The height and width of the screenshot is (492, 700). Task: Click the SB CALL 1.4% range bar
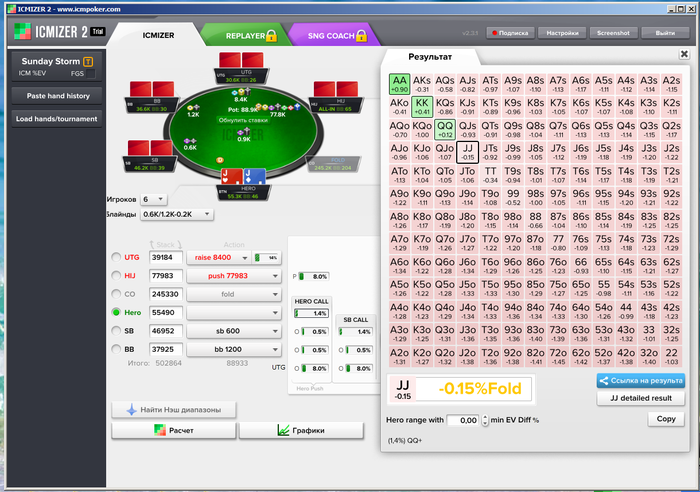point(355,332)
